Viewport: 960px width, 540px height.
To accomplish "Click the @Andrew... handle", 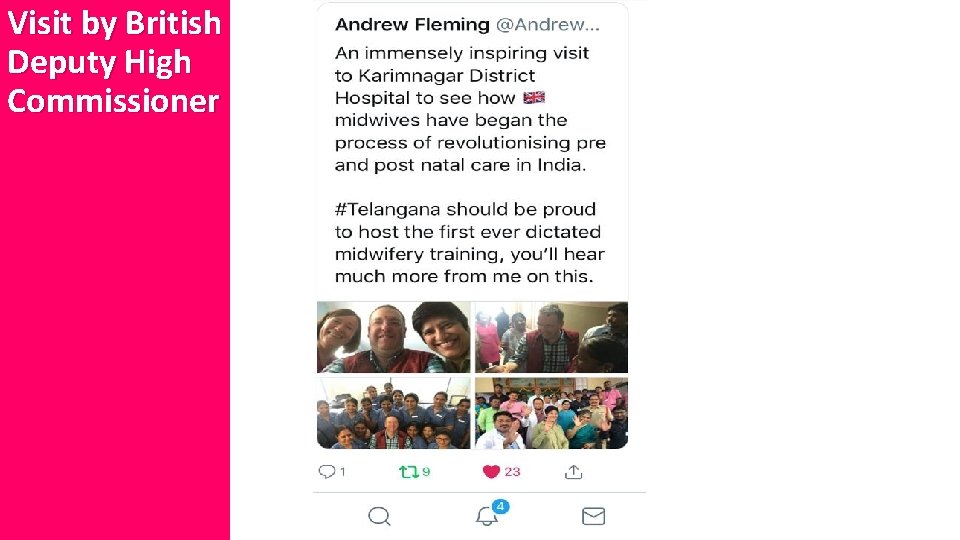I will 547,24.
